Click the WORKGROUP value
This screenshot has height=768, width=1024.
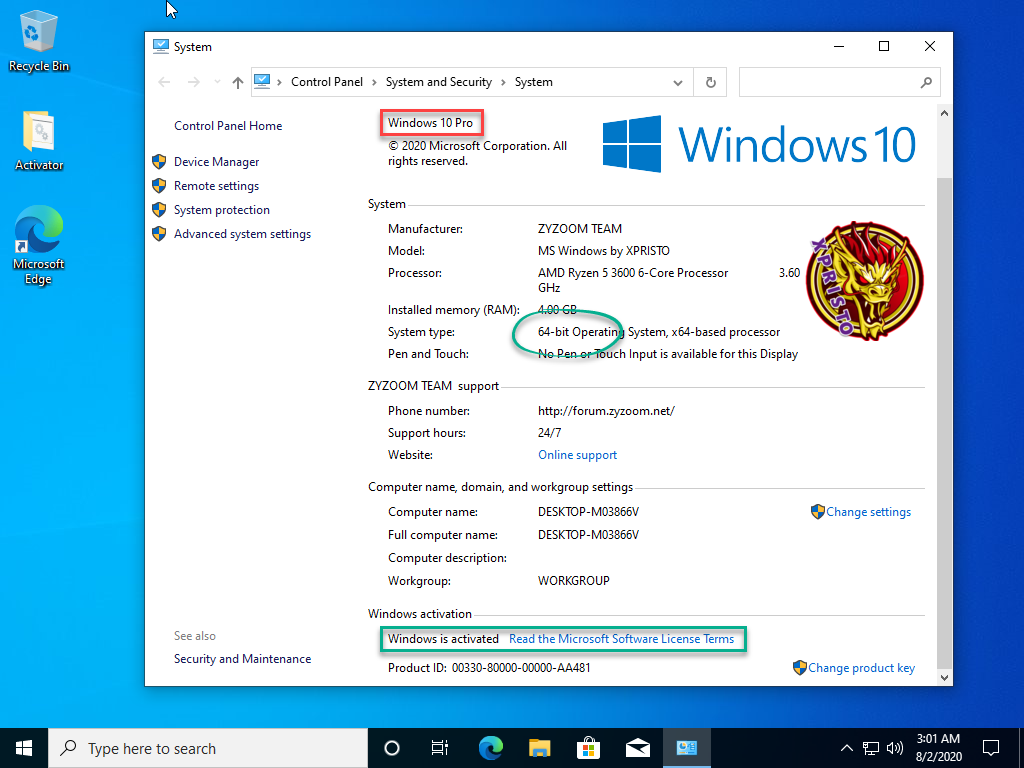(x=573, y=581)
